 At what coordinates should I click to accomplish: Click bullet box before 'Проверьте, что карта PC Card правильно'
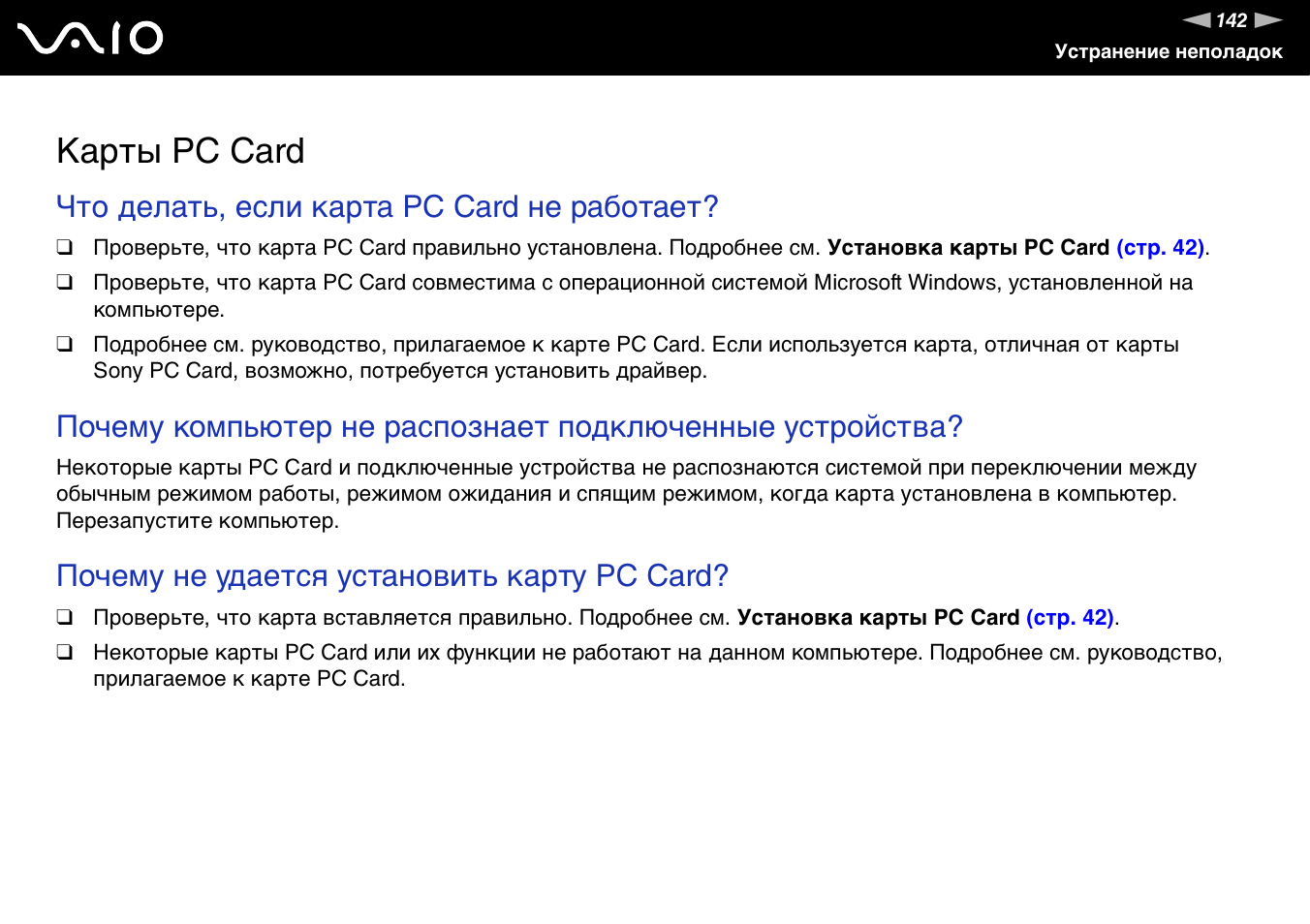[x=64, y=247]
